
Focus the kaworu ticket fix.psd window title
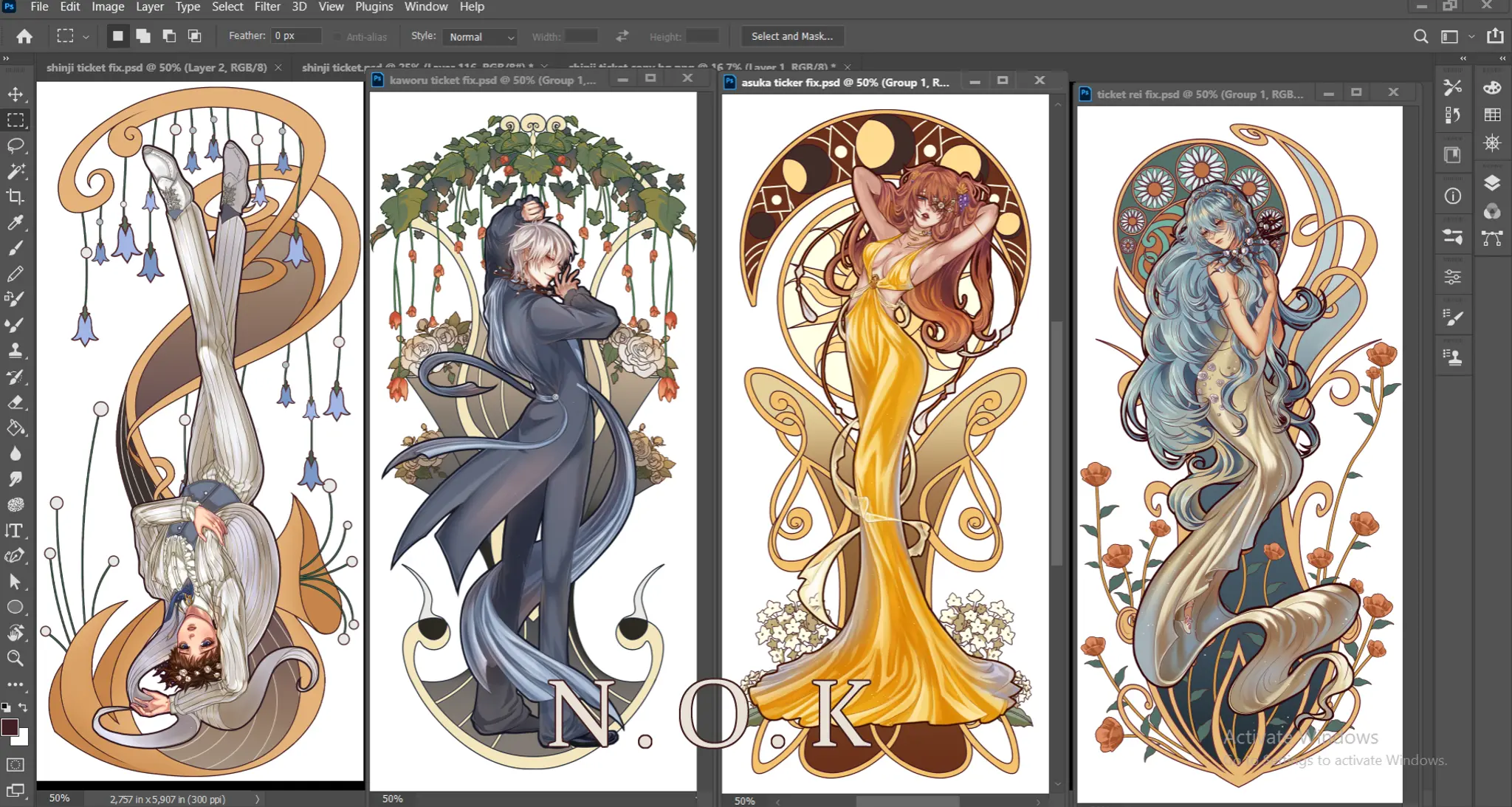[492, 80]
